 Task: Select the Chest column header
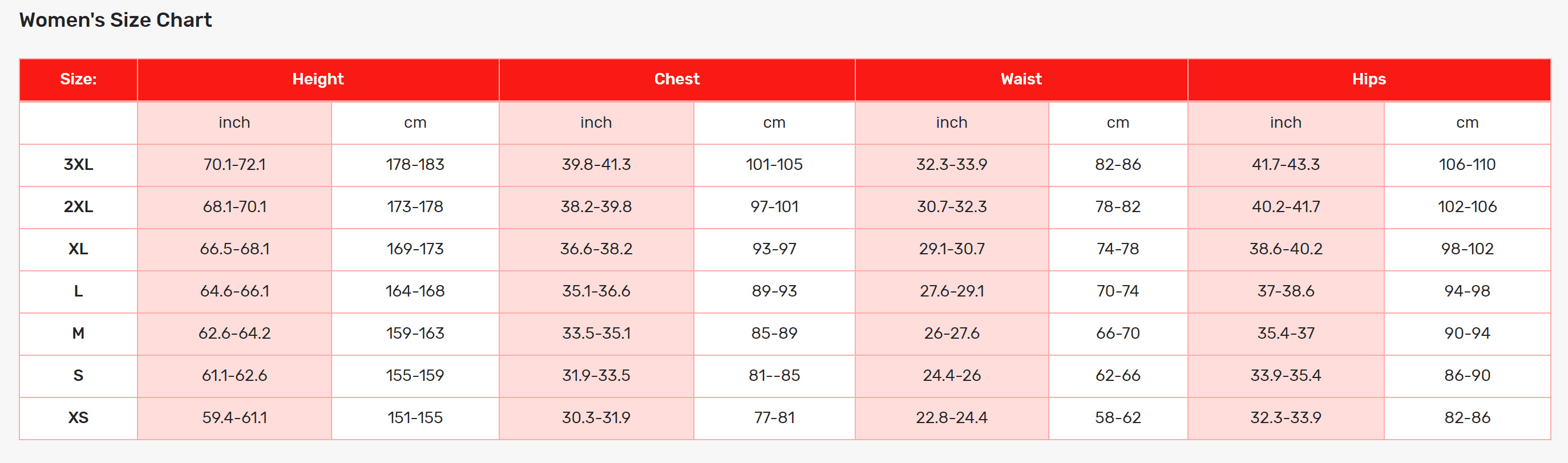677,80
